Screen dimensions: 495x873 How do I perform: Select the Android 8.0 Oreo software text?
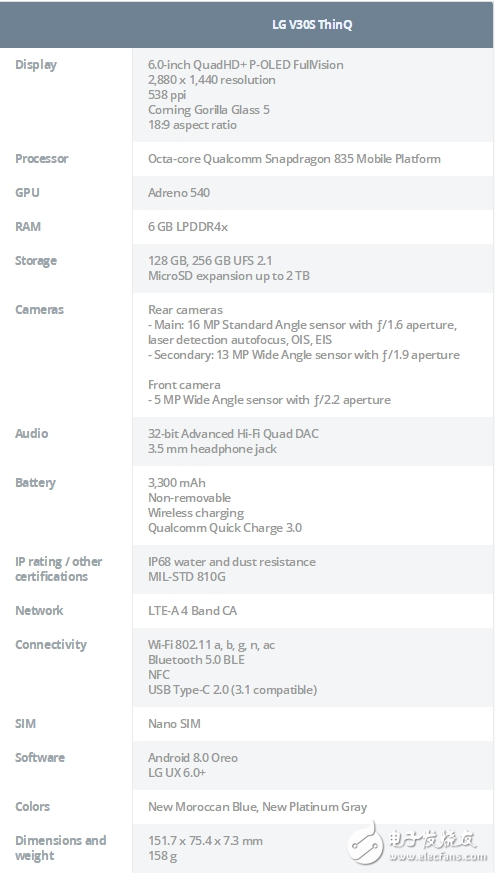pyautogui.click(x=193, y=758)
